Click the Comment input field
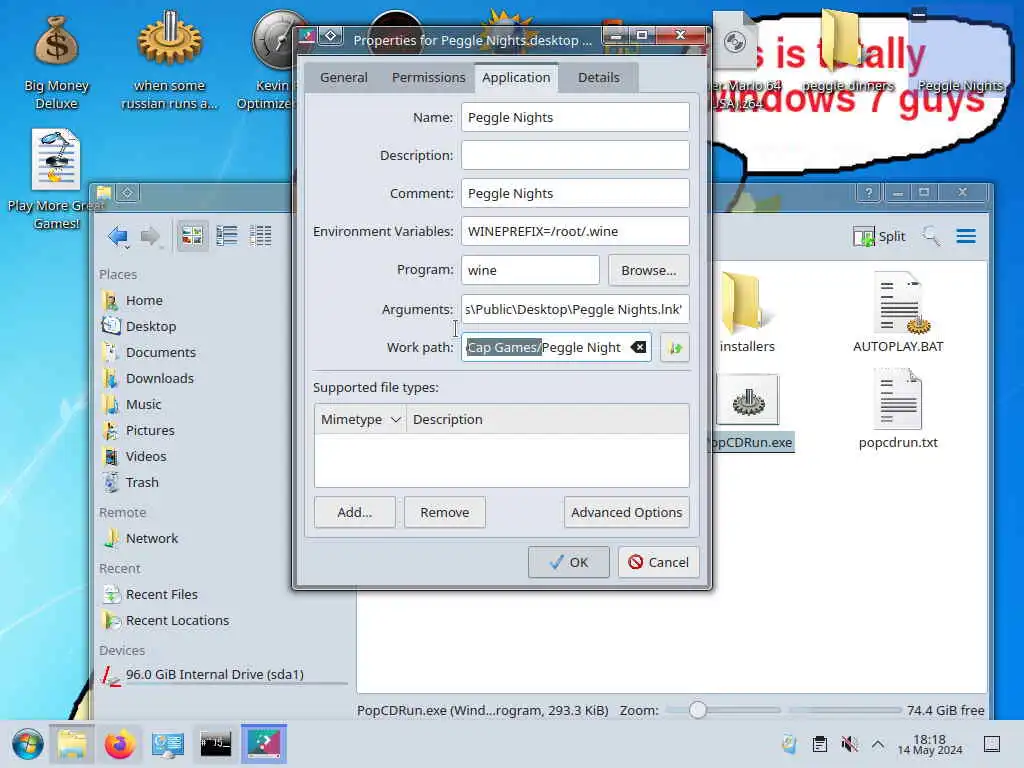Viewport: 1024px width, 768px height. coord(575,193)
